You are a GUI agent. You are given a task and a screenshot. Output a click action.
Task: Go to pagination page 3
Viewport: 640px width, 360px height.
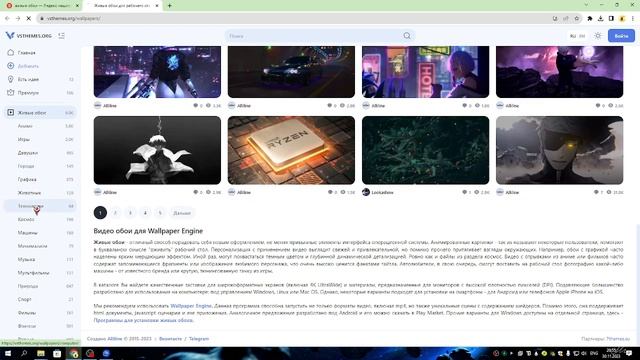tap(130, 213)
